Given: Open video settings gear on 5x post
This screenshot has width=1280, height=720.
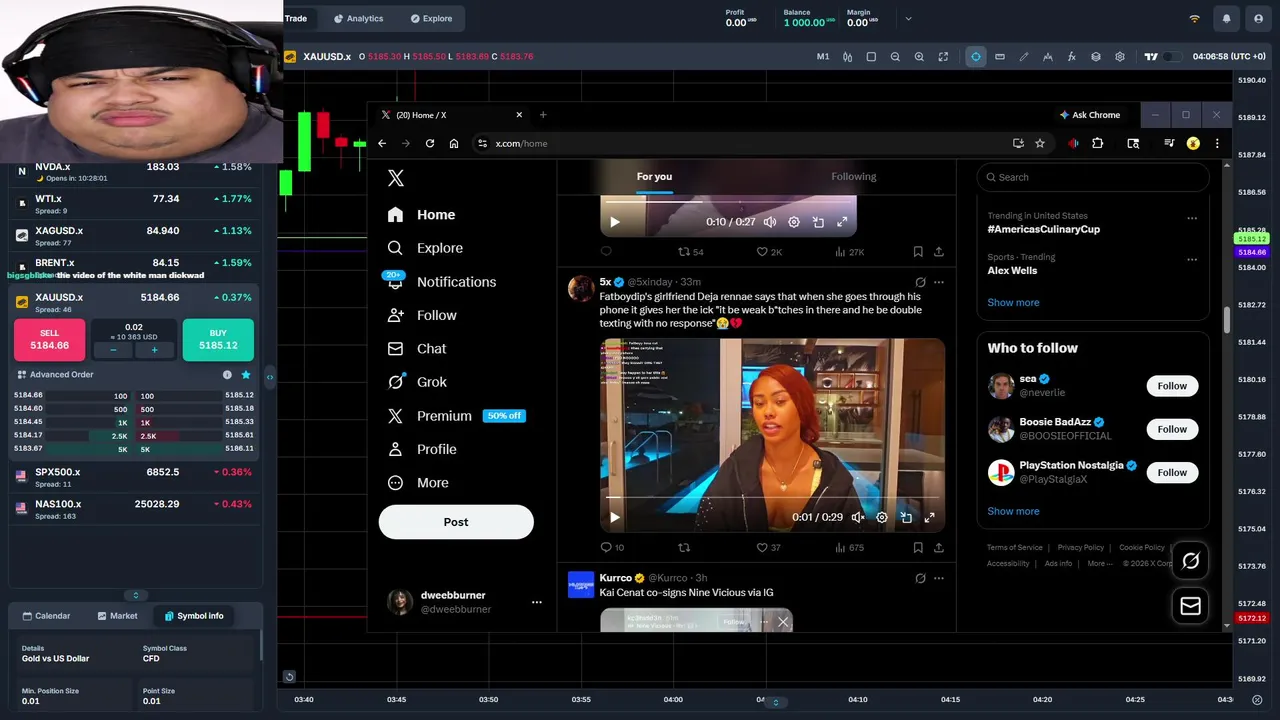Looking at the screenshot, I should click(x=881, y=517).
